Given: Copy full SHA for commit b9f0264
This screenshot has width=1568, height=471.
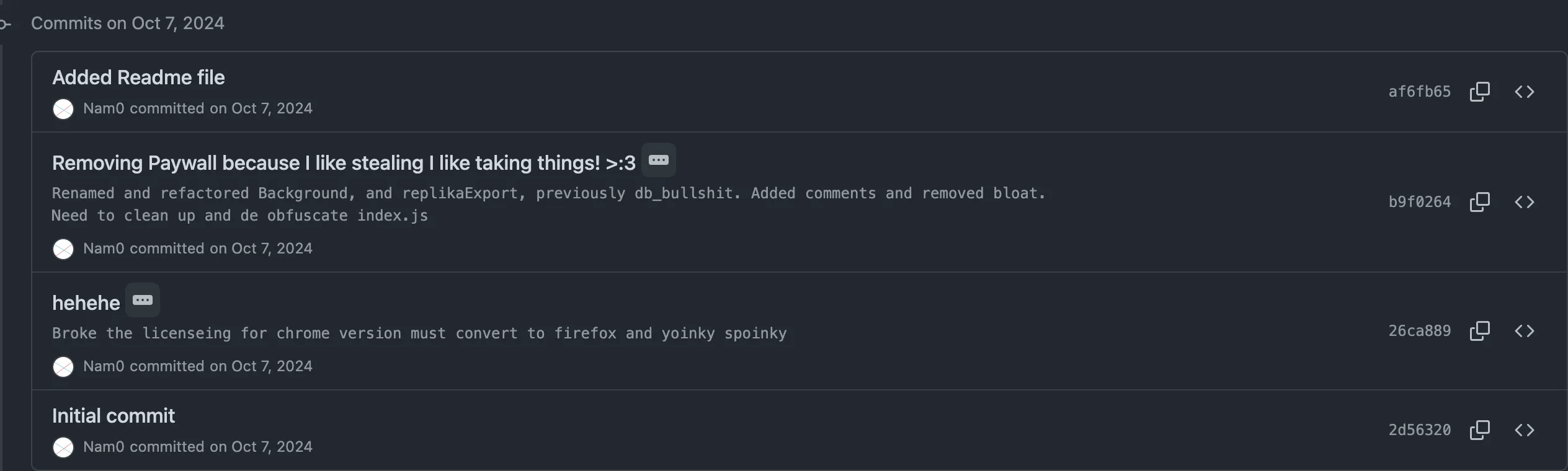Looking at the screenshot, I should [1479, 202].
